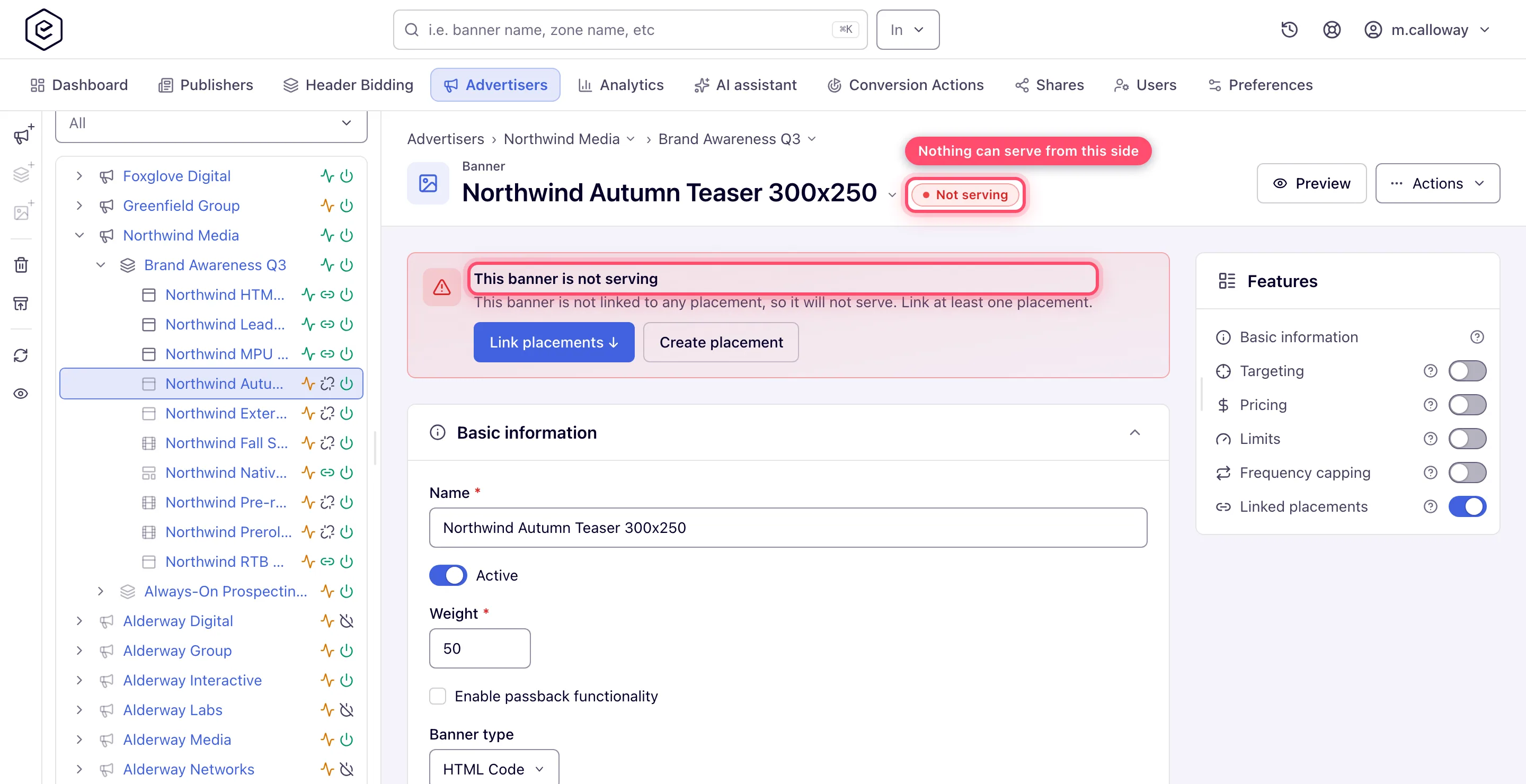Click the Create placement button
Viewport: 1526px width, 784px height.
point(721,342)
